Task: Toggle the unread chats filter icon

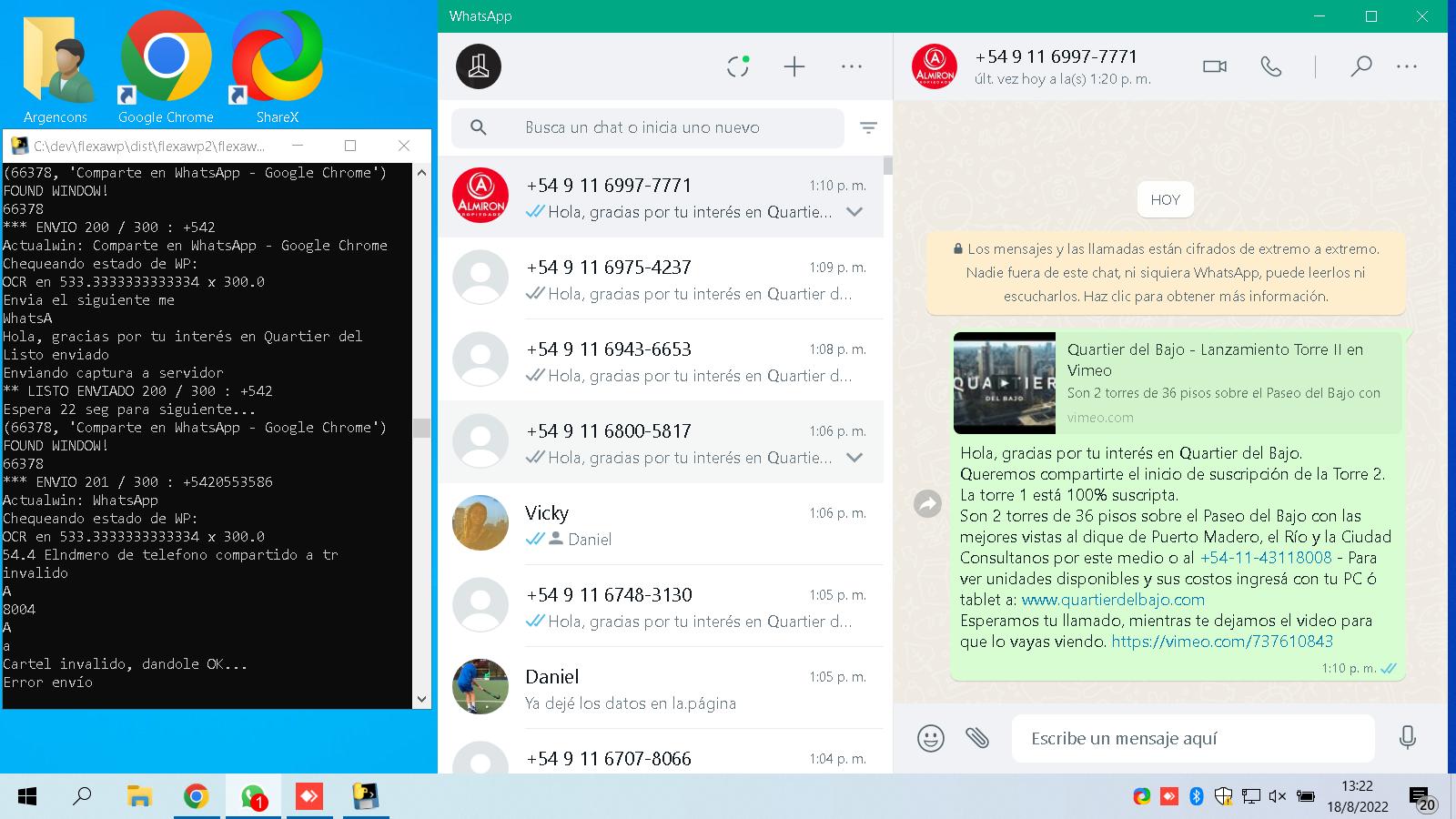Action: 868,128
